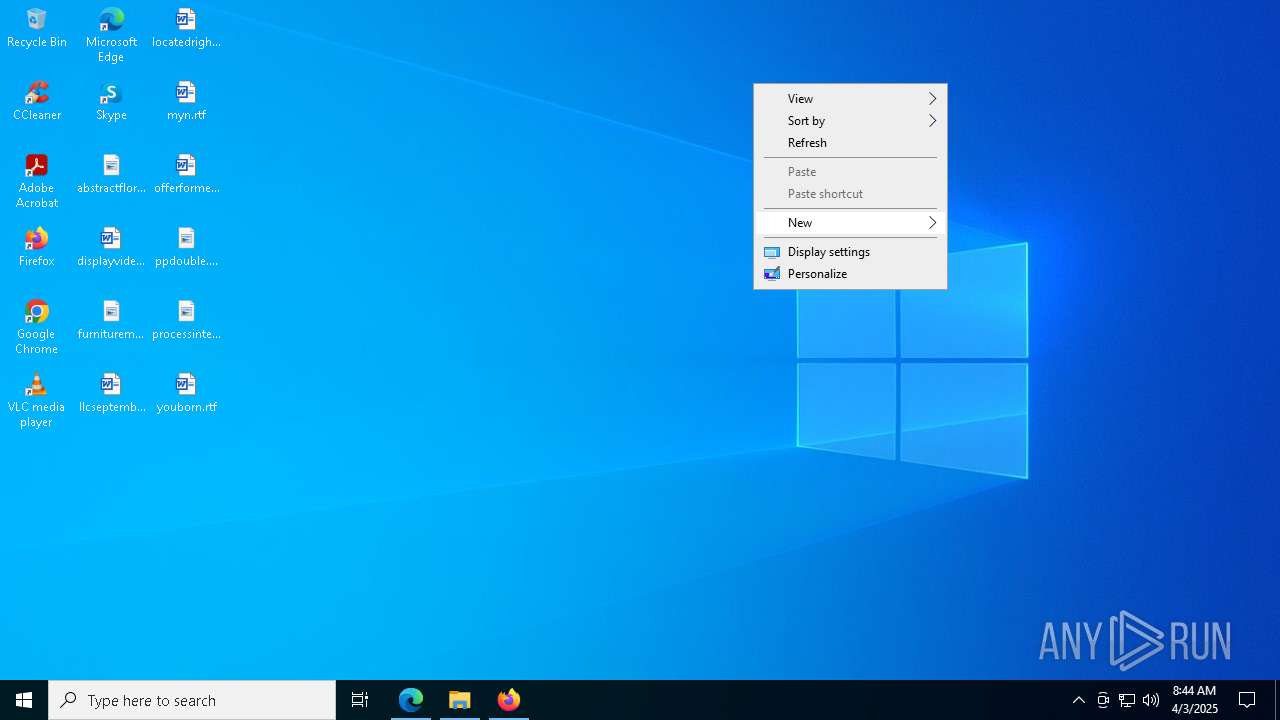
Task: Open the clock showing 8:44 AM
Action: 1194,700
